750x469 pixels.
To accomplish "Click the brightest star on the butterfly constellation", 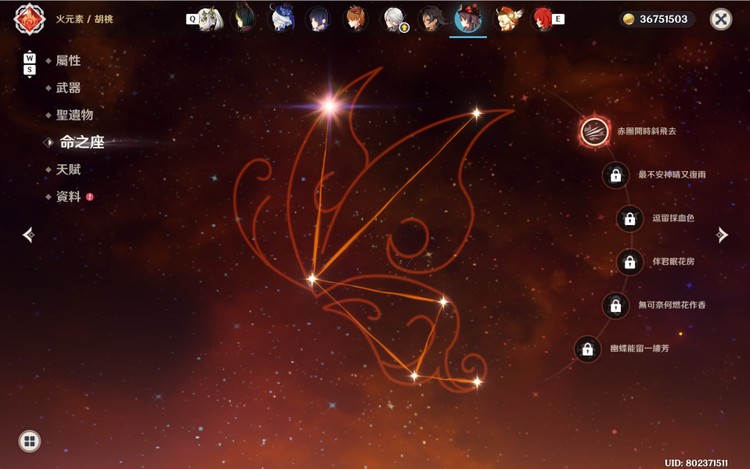I will [x=330, y=105].
